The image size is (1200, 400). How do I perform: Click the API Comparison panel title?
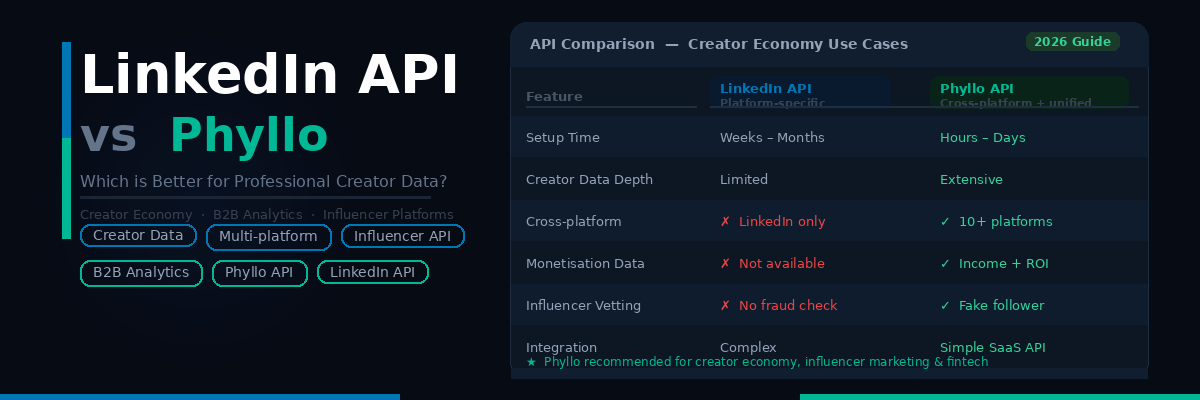coord(719,44)
